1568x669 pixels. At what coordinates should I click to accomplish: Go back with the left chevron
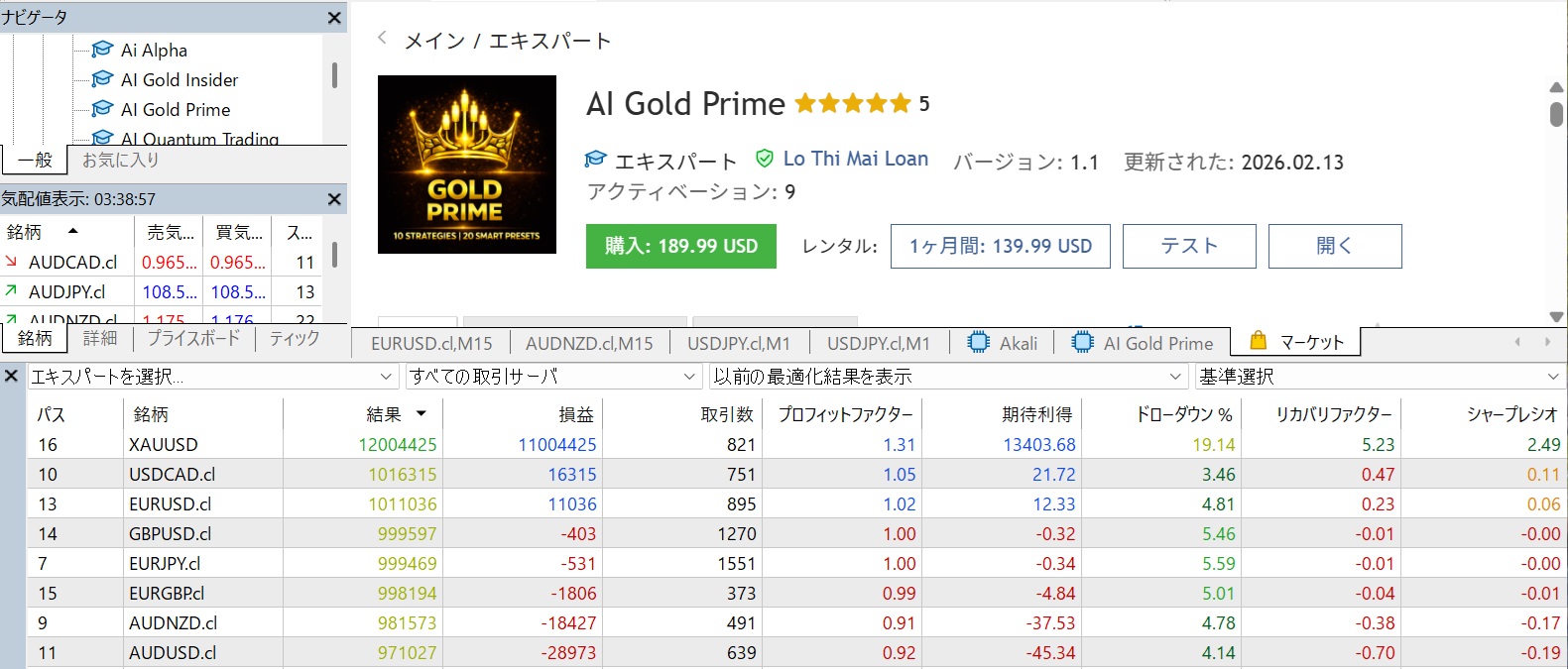click(382, 39)
